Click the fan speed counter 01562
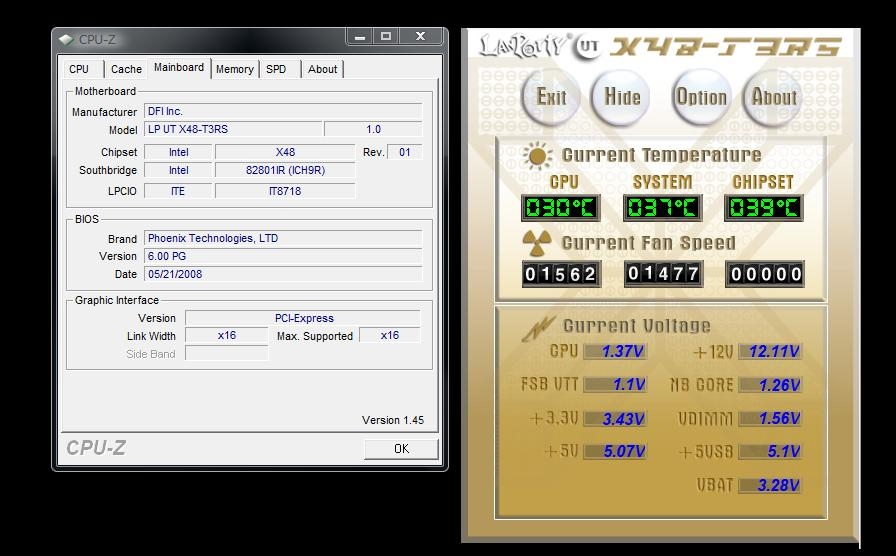The width and height of the screenshot is (896, 556). click(x=560, y=274)
